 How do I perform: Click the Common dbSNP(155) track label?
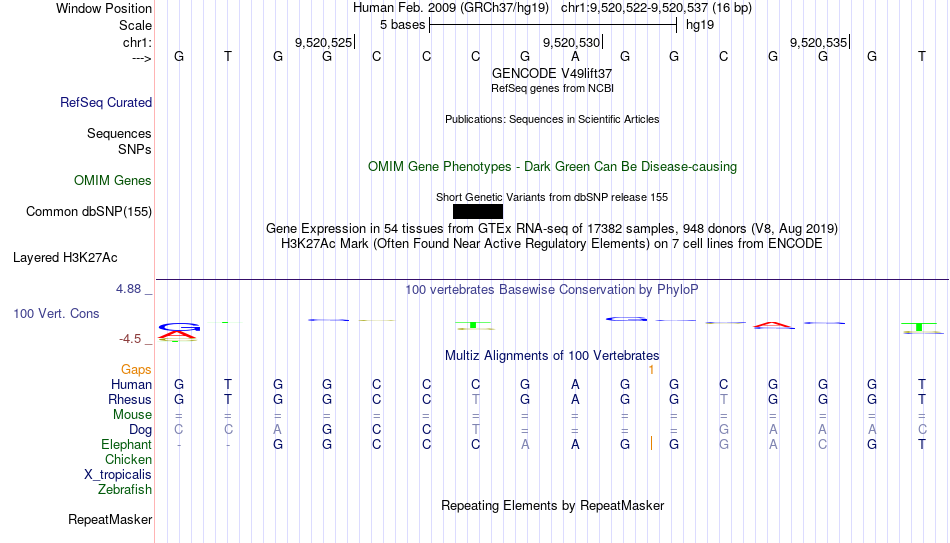click(89, 212)
